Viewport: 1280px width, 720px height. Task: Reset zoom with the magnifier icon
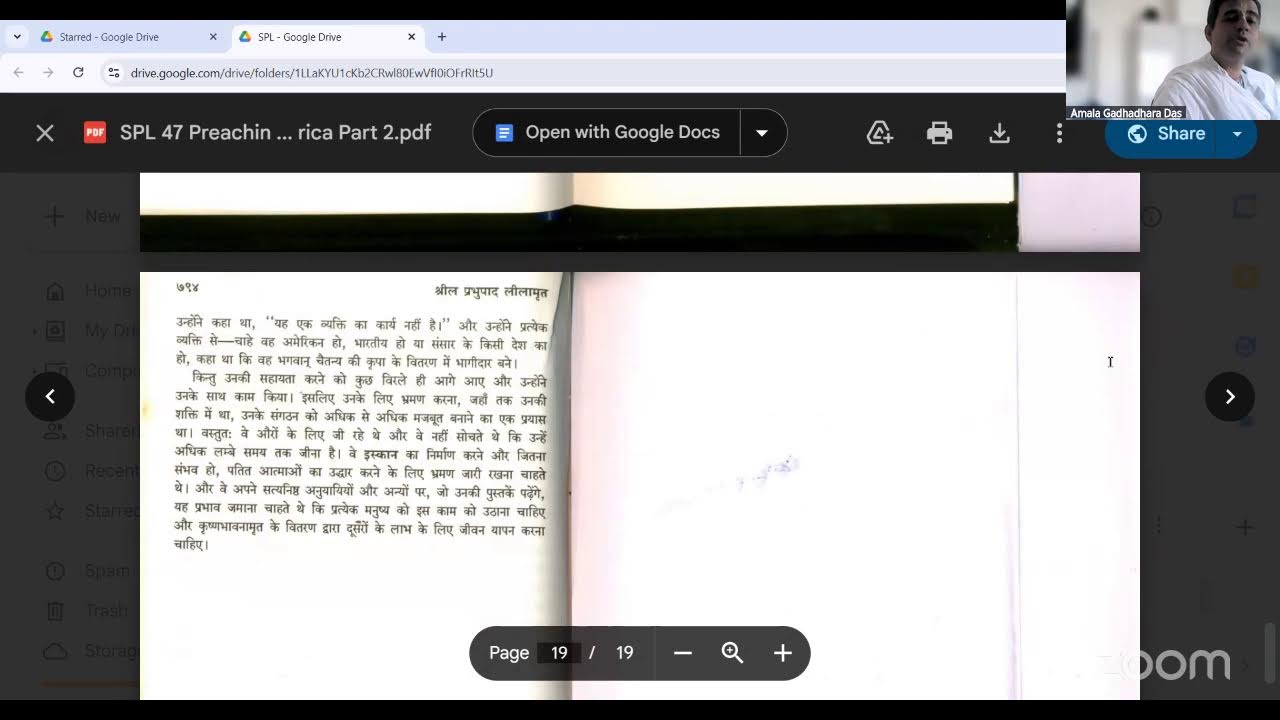[x=732, y=653]
